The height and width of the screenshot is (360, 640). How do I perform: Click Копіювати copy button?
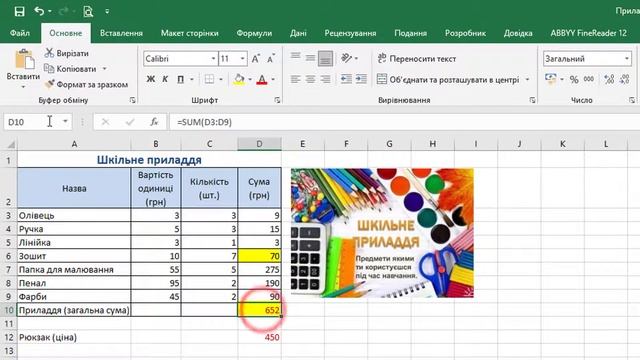(71, 69)
